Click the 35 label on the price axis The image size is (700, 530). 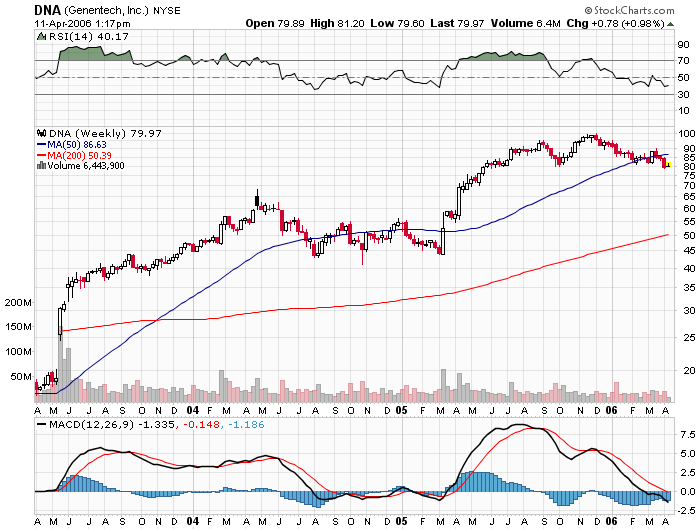click(x=689, y=288)
